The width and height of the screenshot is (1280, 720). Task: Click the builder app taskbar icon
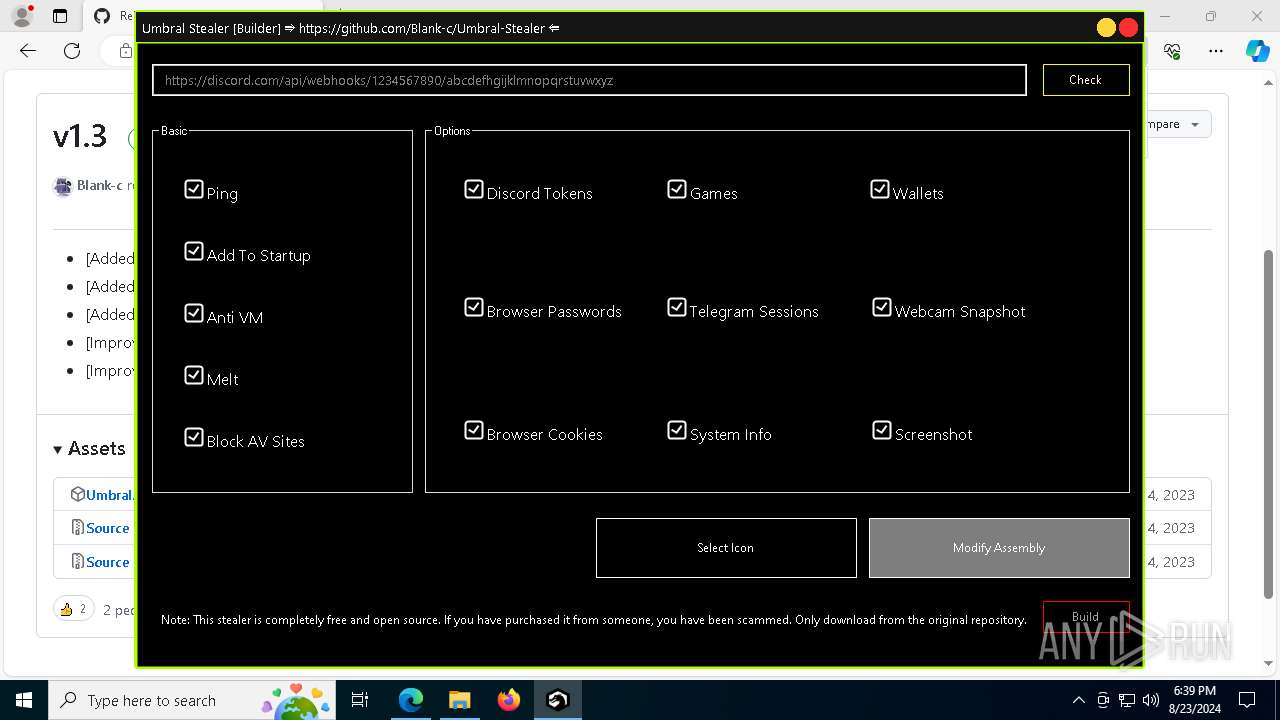557,700
